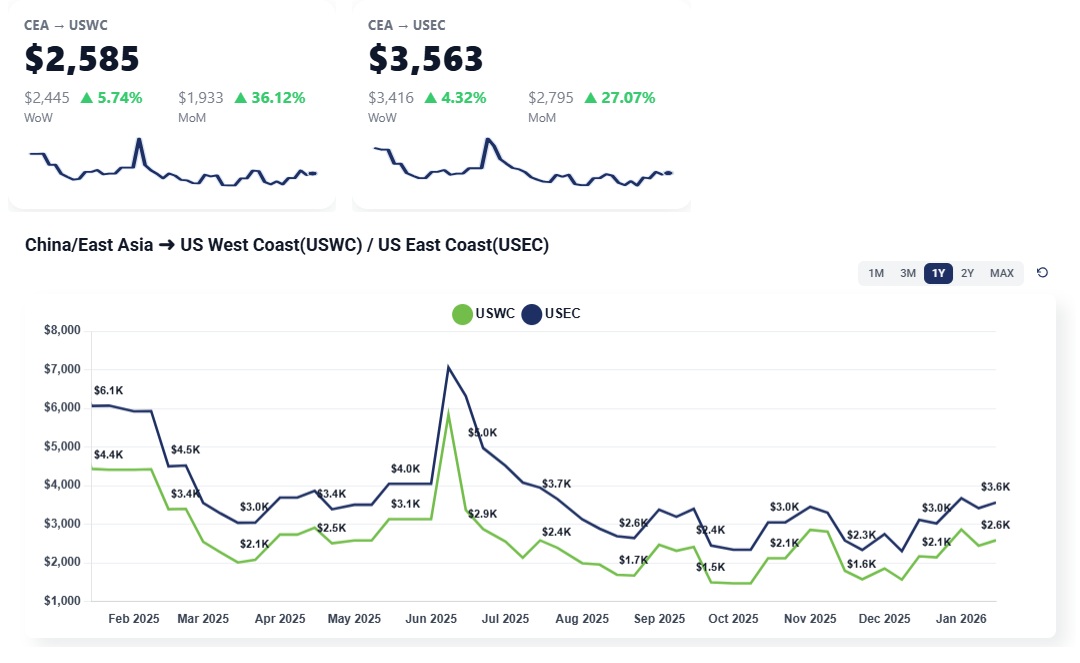Click the reset chart zoom icon

click(1042, 273)
